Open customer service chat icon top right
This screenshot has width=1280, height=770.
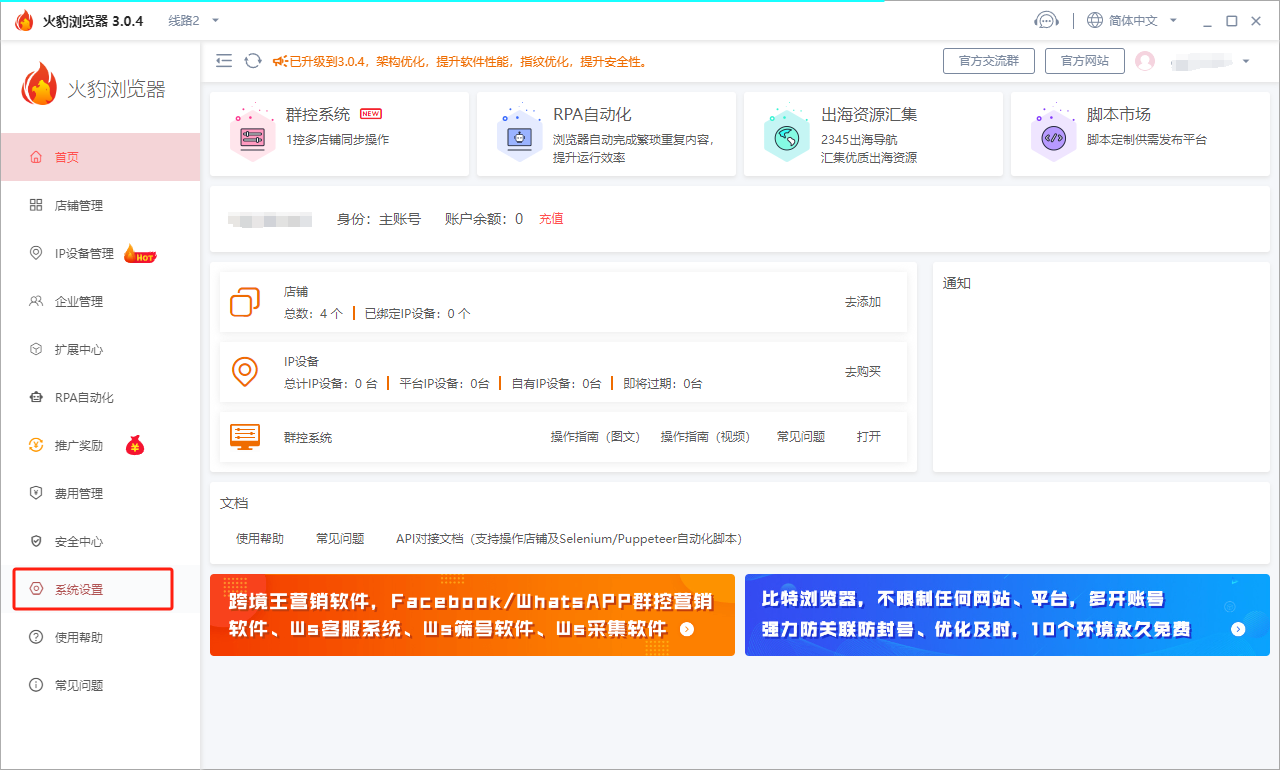[x=1046, y=19]
